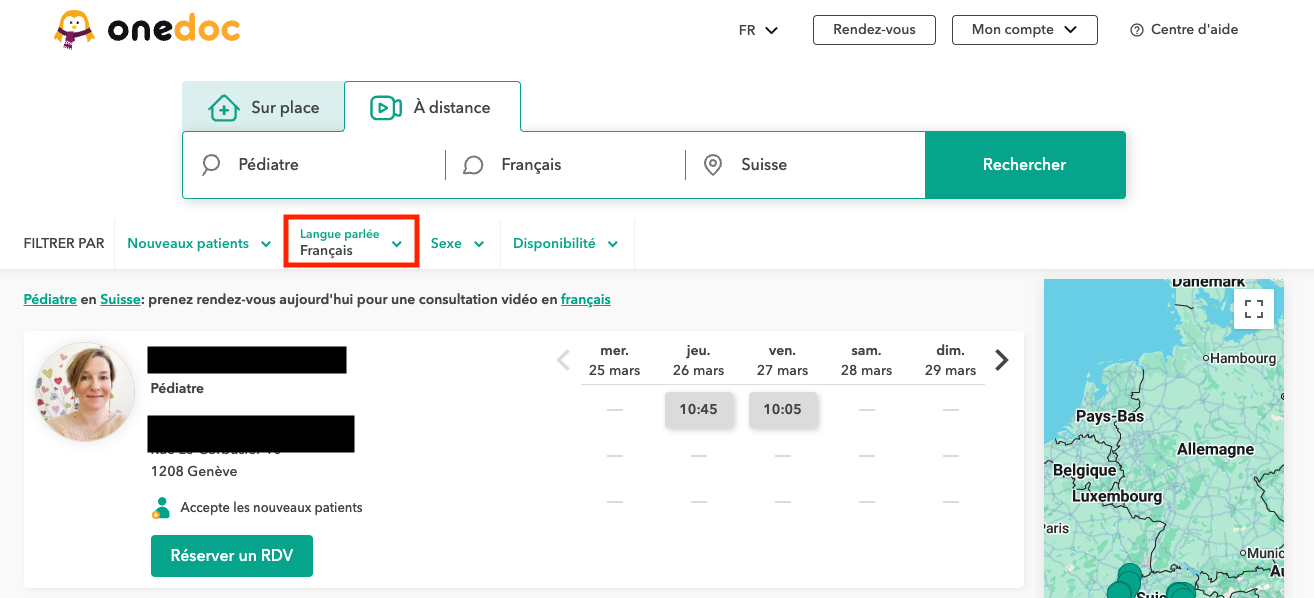Follow the français link in the heading
This screenshot has width=1314, height=598.
pos(586,299)
